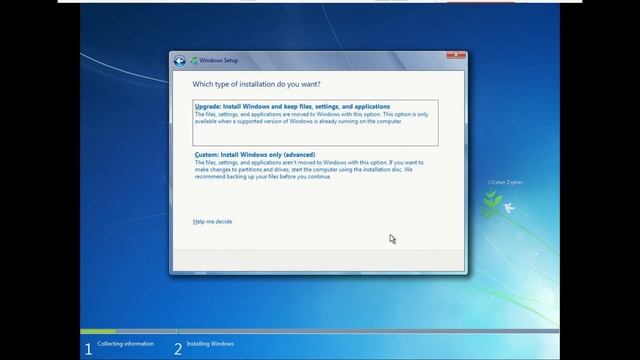Viewport: 640px width, 360px height.
Task: Click the Custom option description text
Action: pos(309,169)
